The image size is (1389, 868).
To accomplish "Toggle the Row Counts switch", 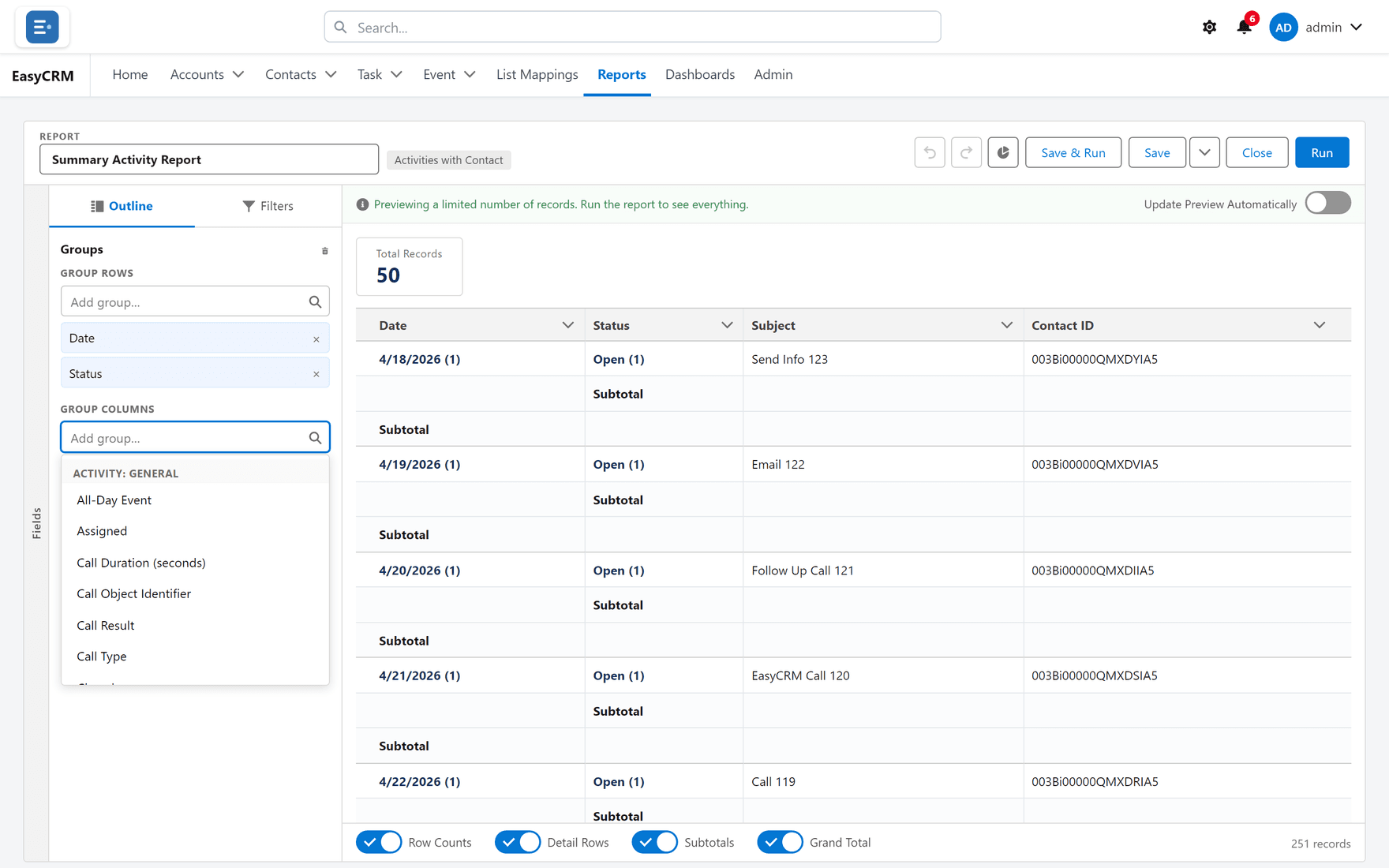I will (x=379, y=842).
